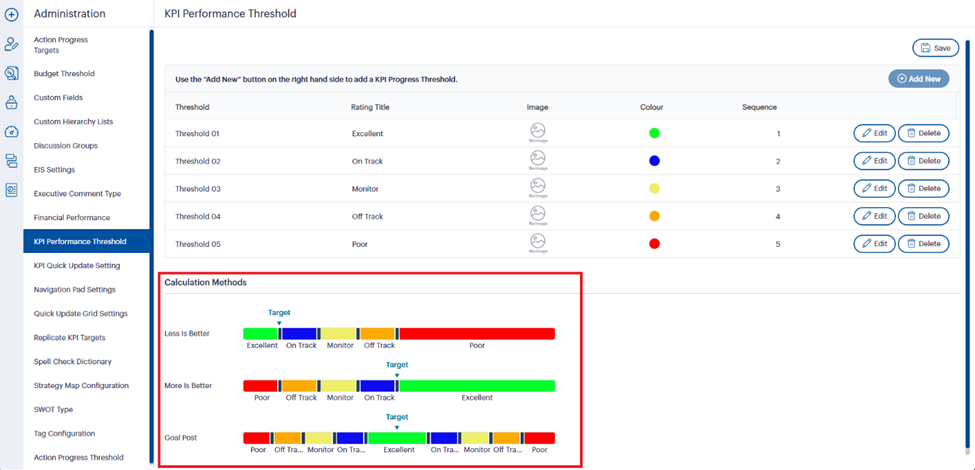Click the Goal Post green Excellent segment
The height and width of the screenshot is (470, 975).
[x=397, y=438]
